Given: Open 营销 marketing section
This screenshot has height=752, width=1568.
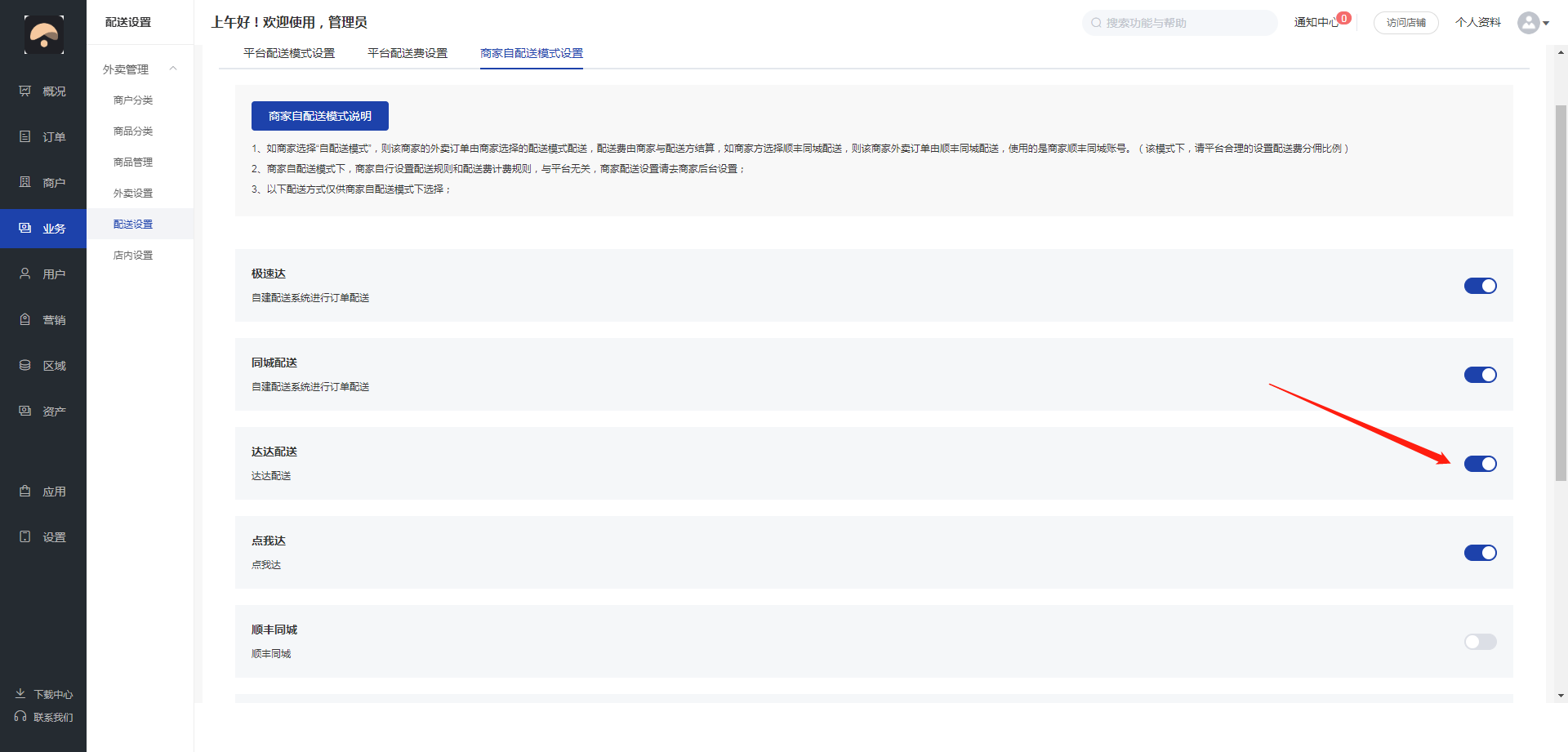Looking at the screenshot, I should coord(43,320).
